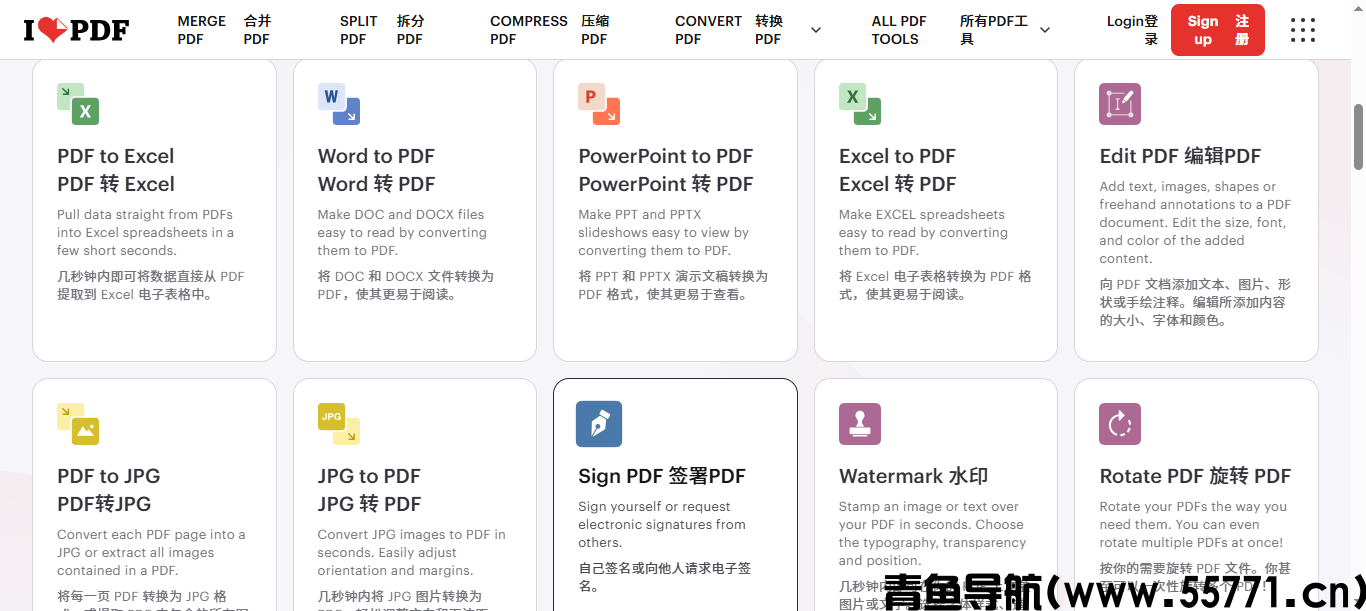Click the Word to PDF icon
The height and width of the screenshot is (611, 1366).
(x=339, y=104)
